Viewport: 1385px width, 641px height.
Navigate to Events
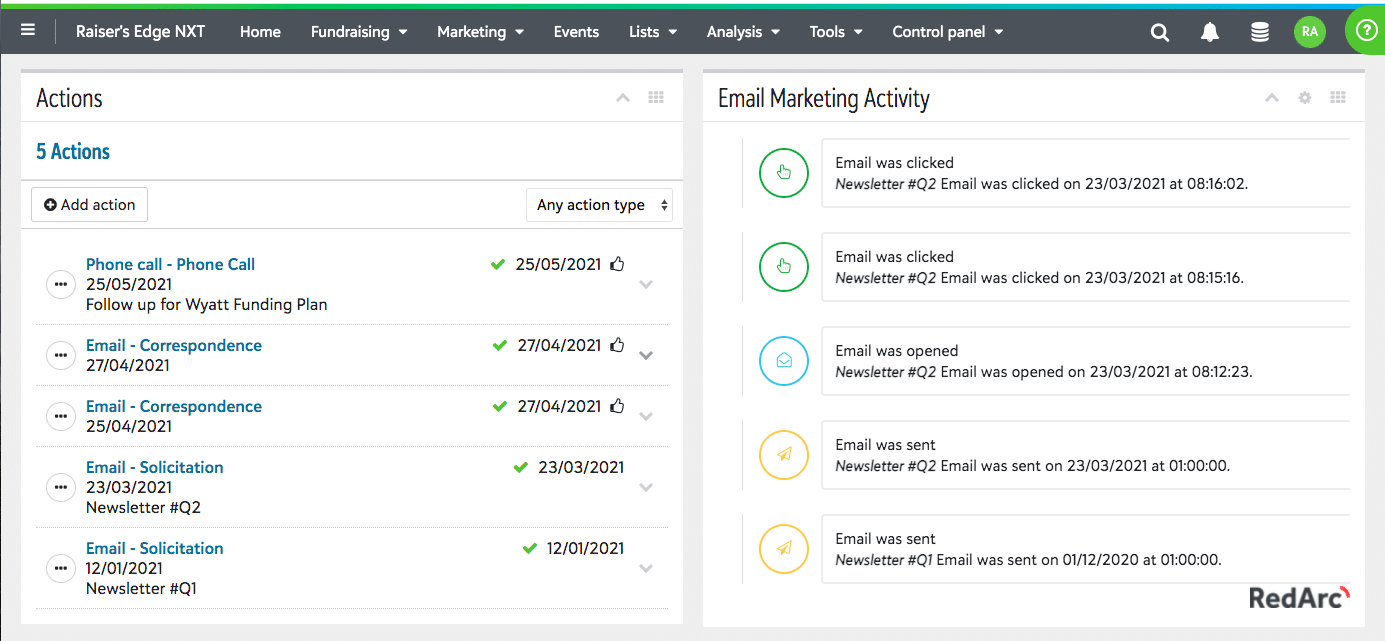coord(576,32)
